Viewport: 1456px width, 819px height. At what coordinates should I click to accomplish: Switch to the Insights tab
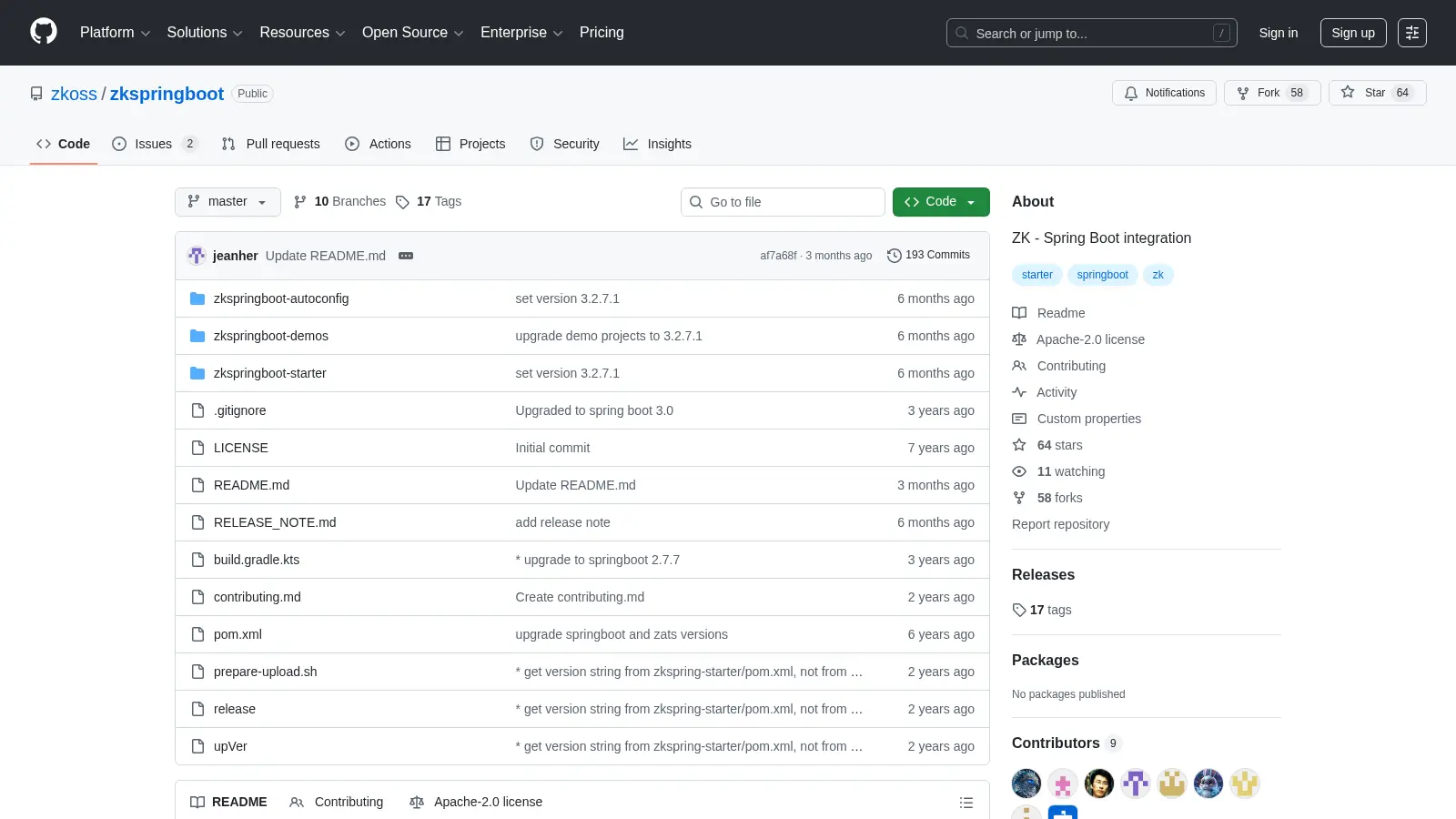[657, 144]
